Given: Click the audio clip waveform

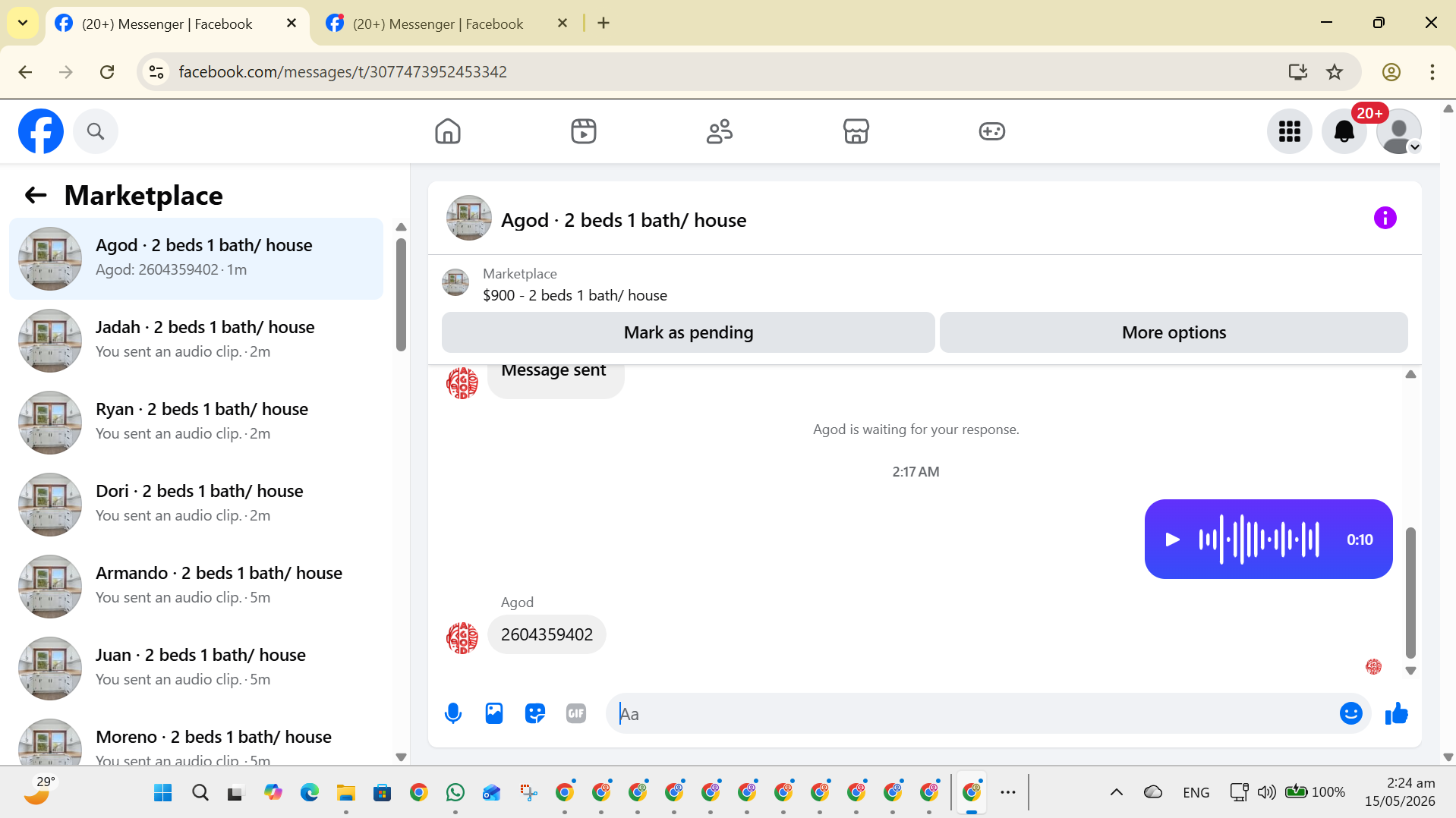Looking at the screenshot, I should [x=1259, y=540].
